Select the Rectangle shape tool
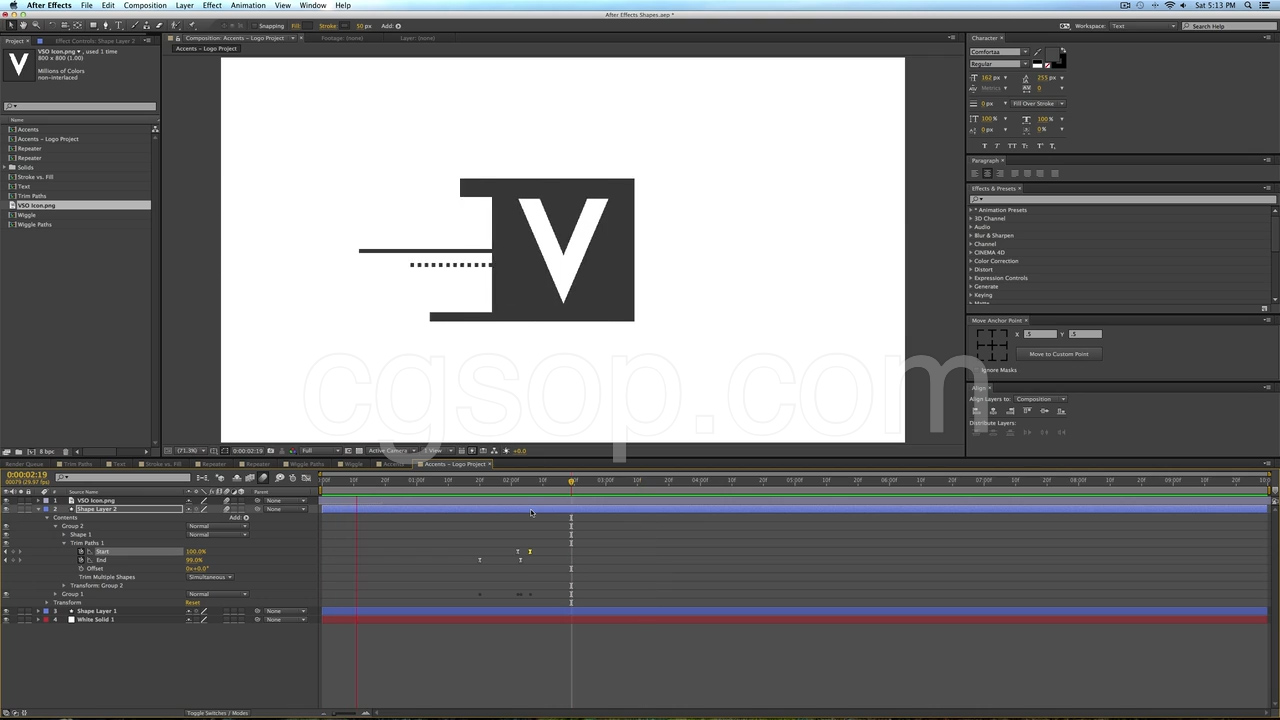The height and width of the screenshot is (720, 1280). (93, 25)
